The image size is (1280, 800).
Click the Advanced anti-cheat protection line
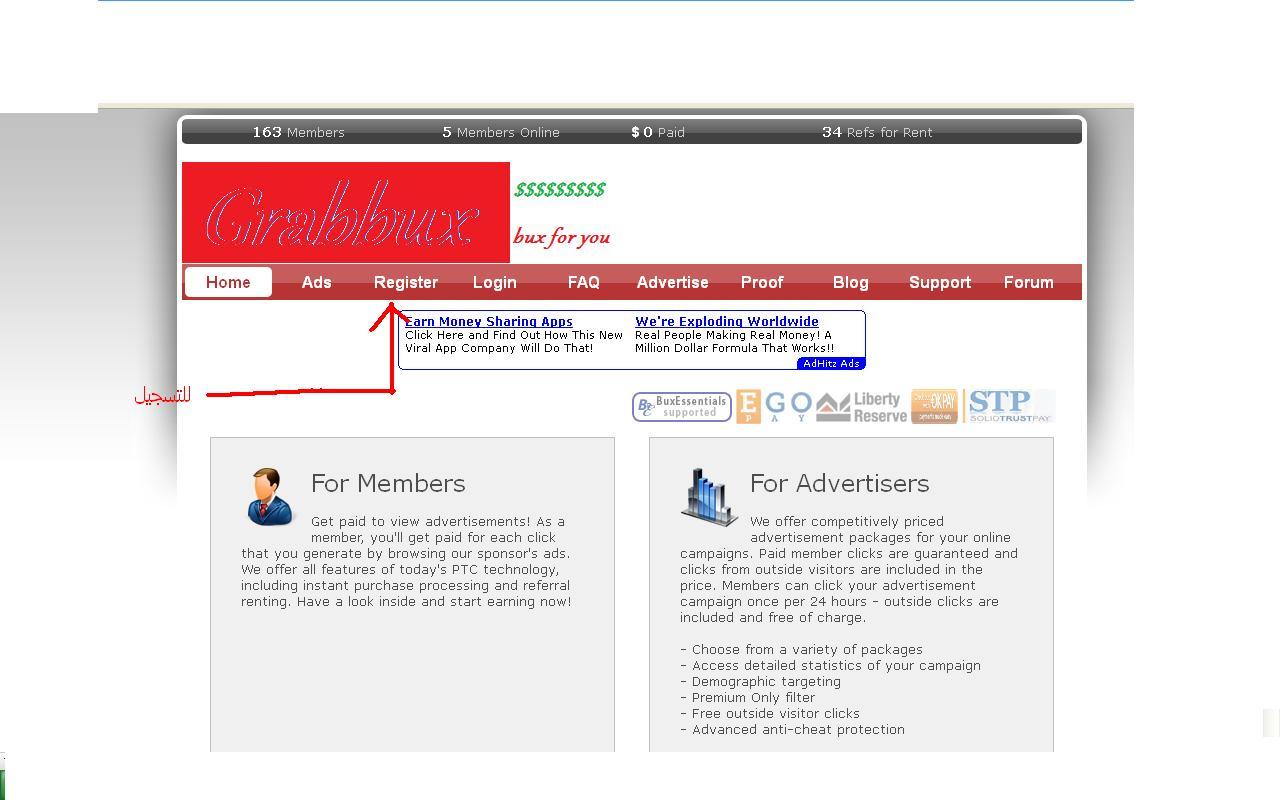792,729
